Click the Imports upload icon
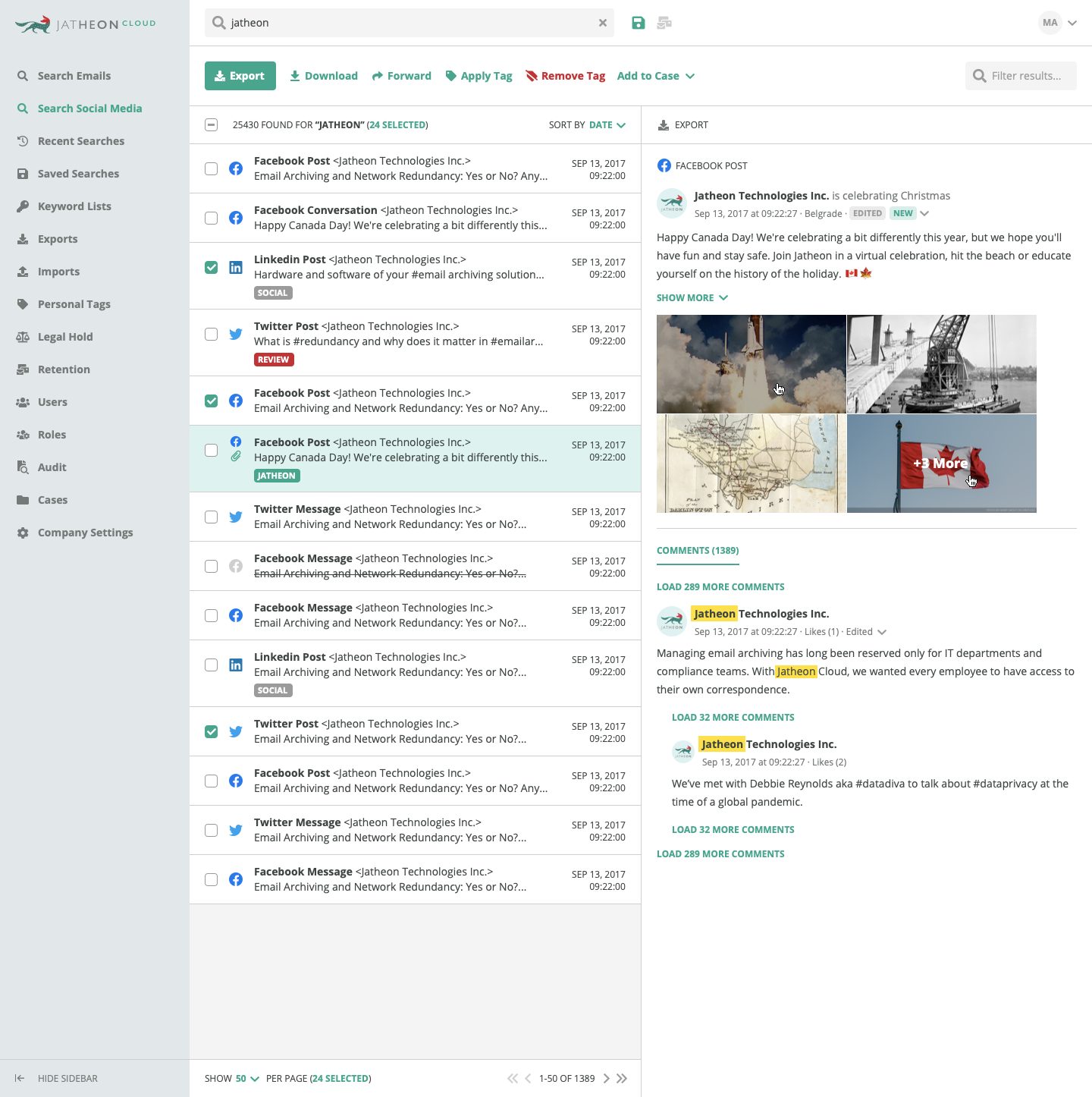1092x1097 pixels. pos(23,272)
